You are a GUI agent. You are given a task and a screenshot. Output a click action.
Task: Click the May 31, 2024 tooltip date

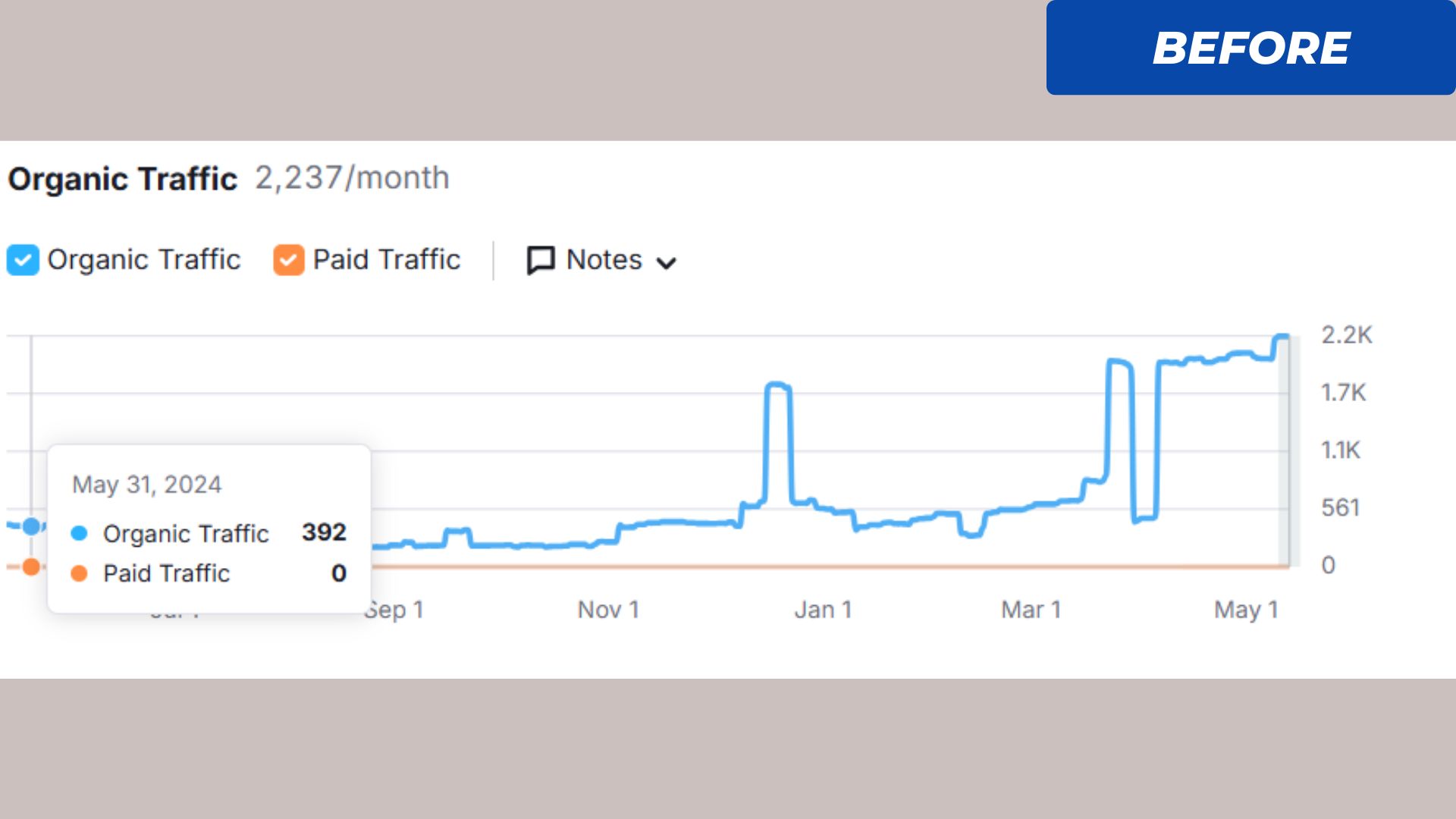pos(146,485)
